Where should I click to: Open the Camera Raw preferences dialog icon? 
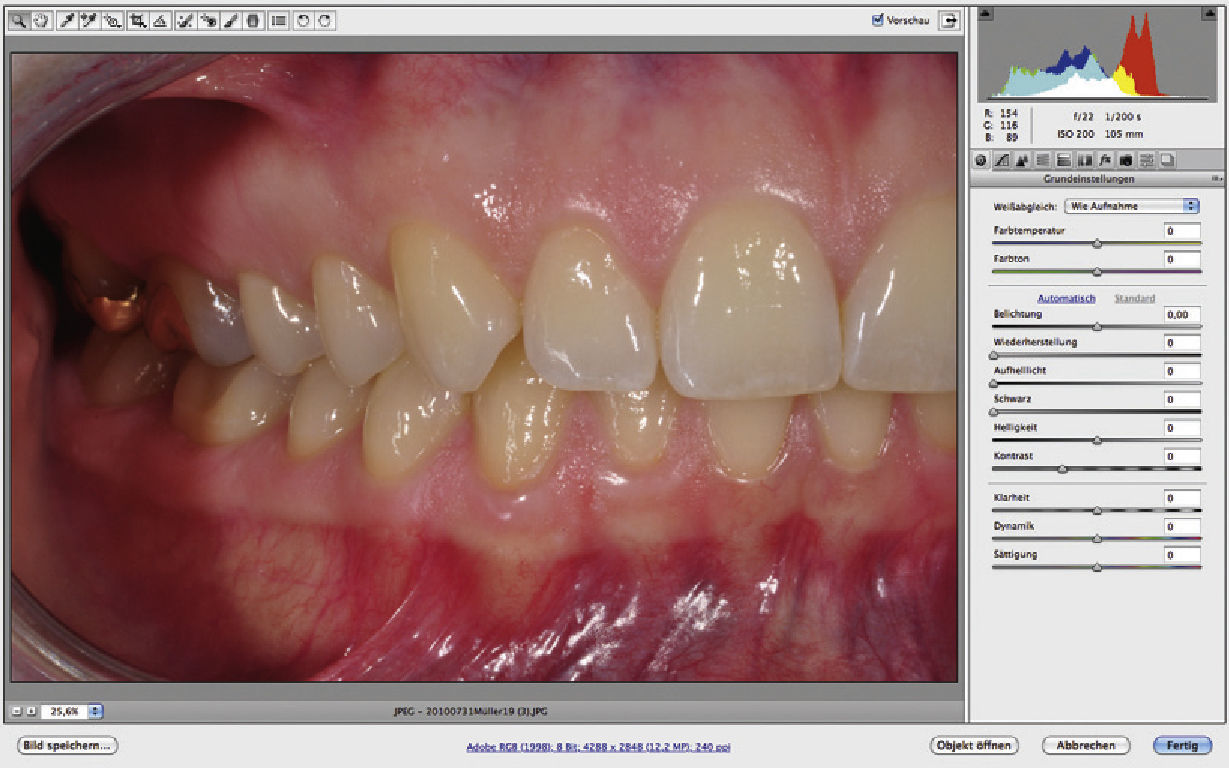tap(278, 20)
